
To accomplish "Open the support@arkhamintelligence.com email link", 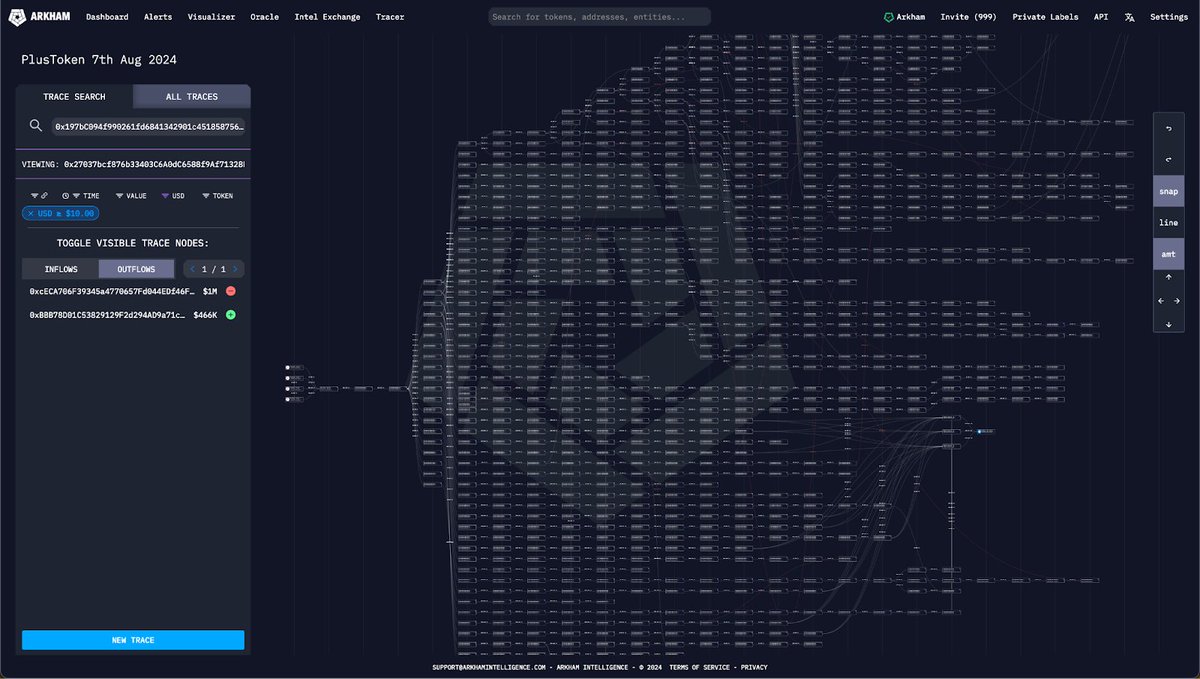I will 488,667.
